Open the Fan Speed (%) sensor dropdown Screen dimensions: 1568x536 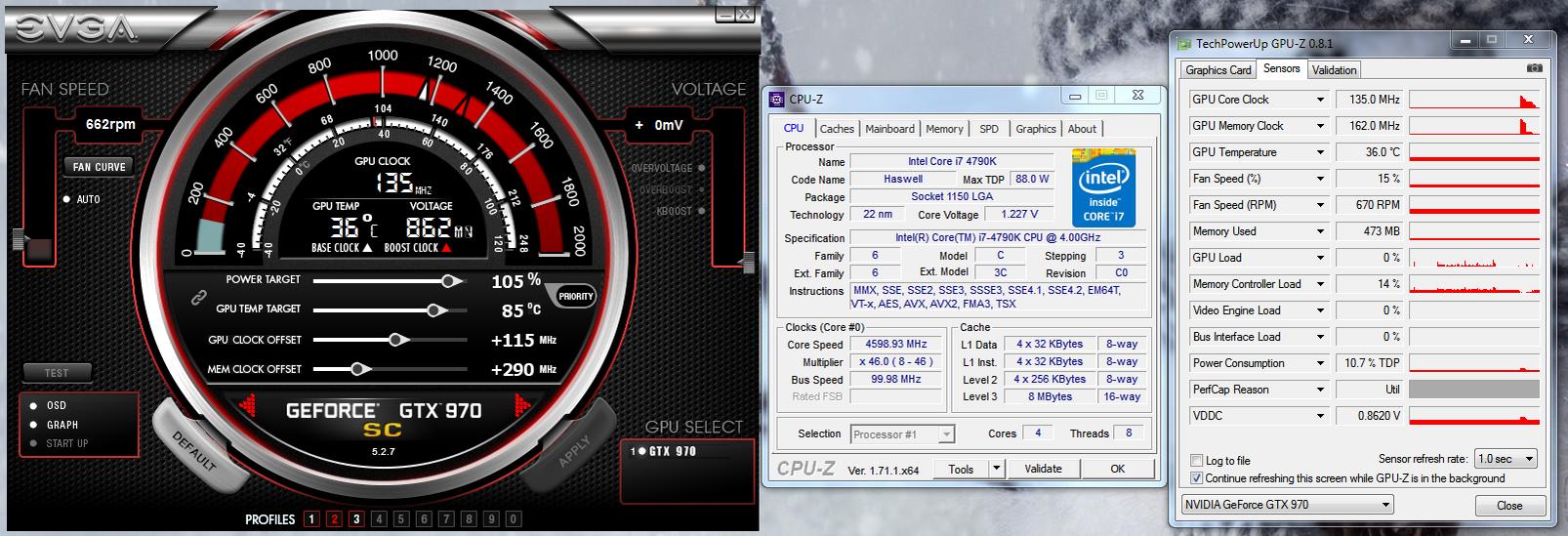(x=1320, y=179)
